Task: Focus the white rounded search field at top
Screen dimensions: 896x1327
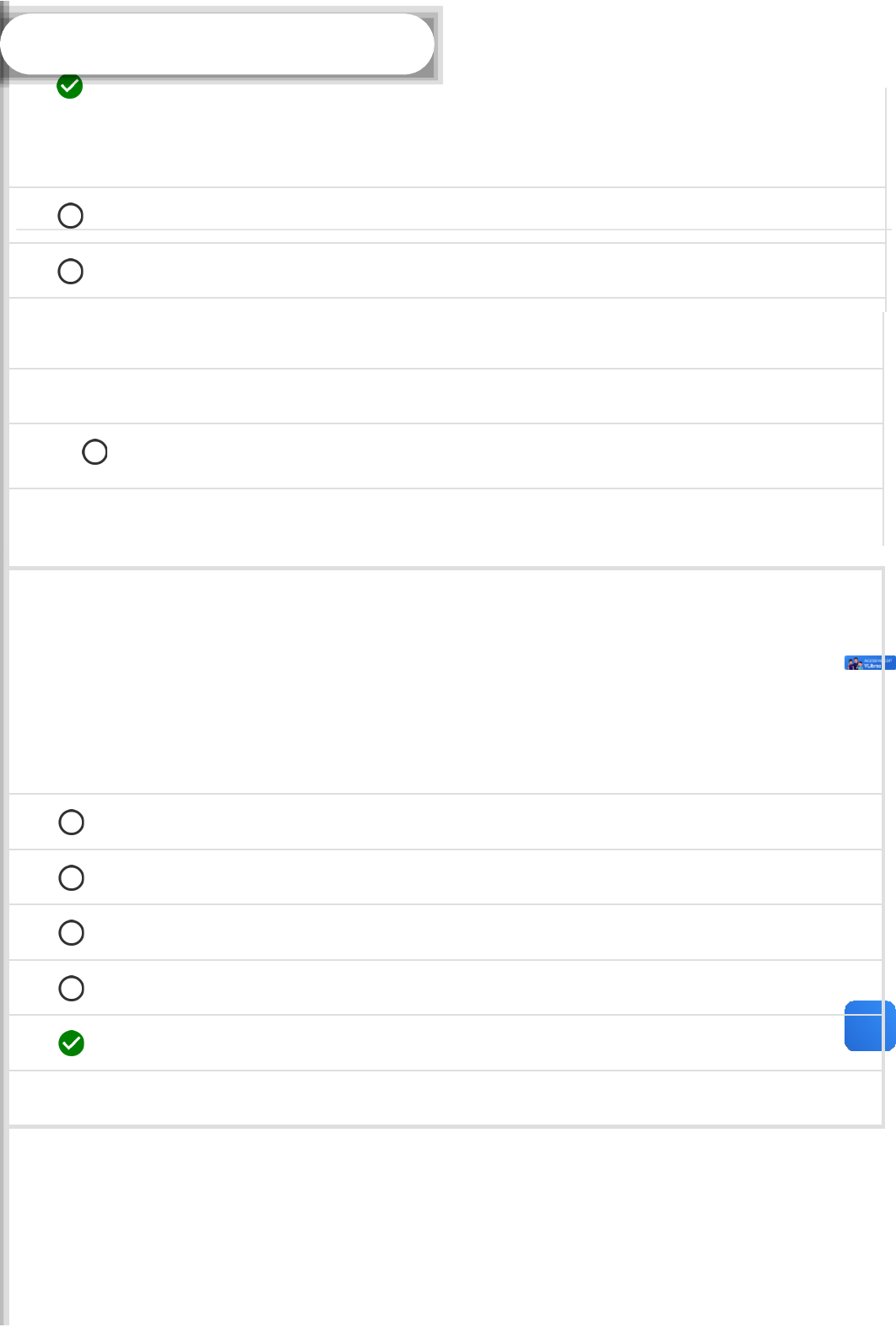Action: 217,44
